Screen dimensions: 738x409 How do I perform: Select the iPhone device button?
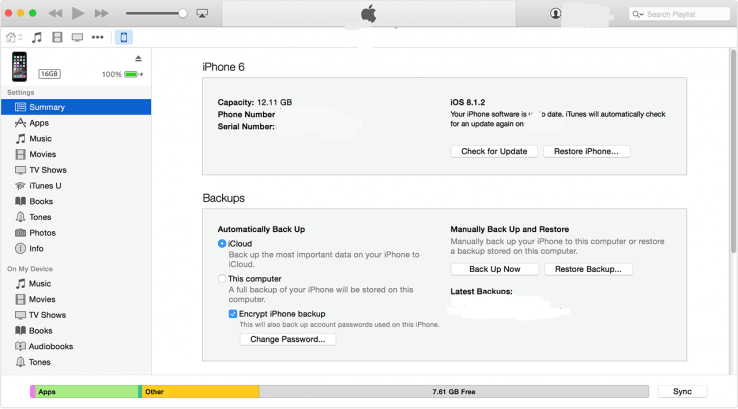(124, 37)
